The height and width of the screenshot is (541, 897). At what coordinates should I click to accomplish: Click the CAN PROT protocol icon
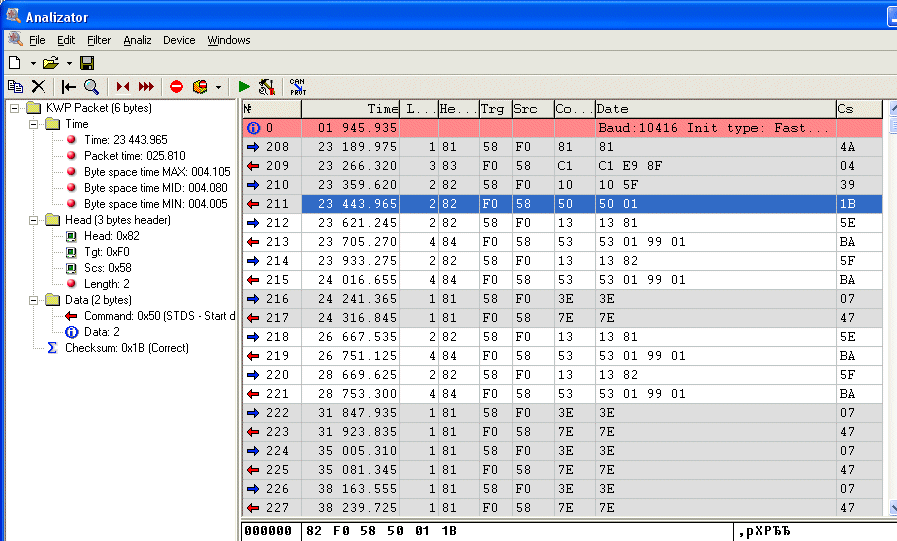(298, 87)
